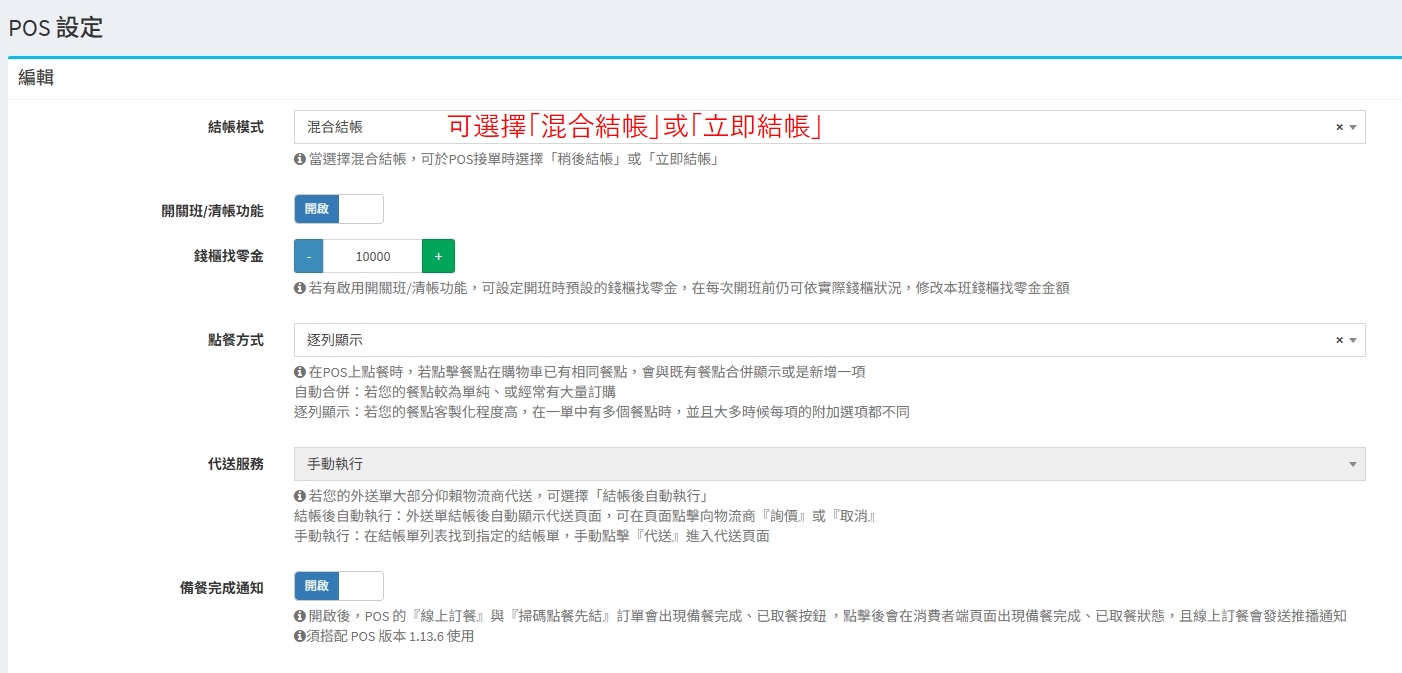Clear the 點餐方式 selection with the x icon

[1339, 340]
